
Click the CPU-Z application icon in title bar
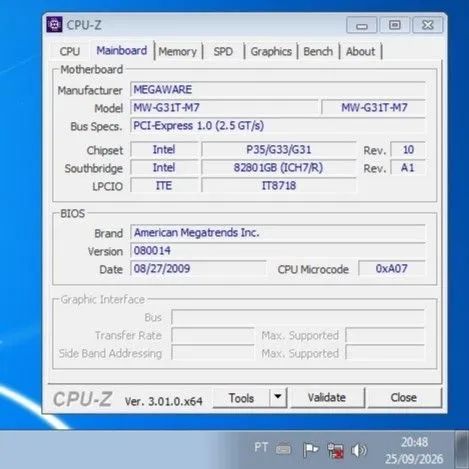click(x=54, y=25)
